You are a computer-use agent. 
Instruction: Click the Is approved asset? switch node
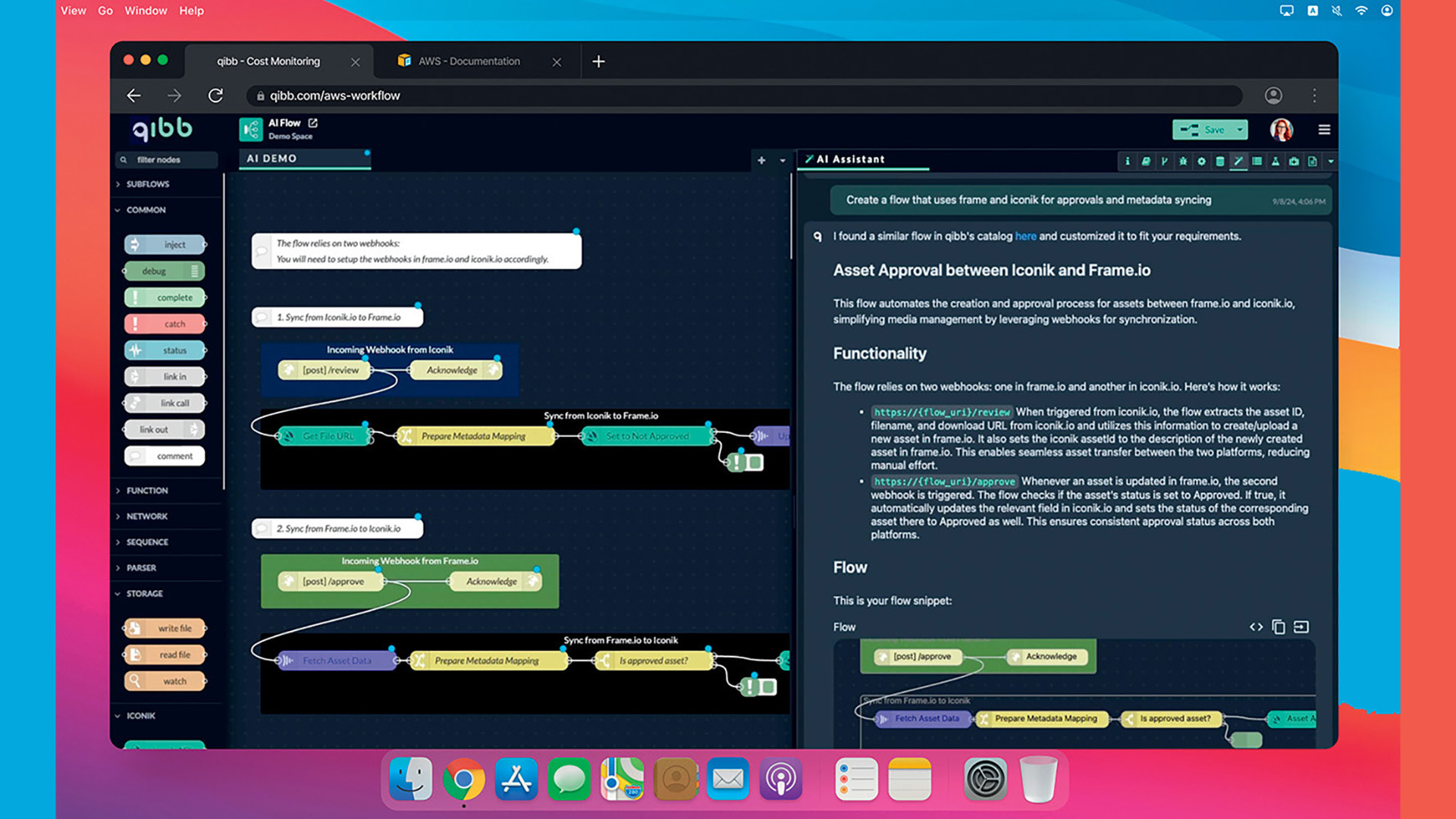pos(654,661)
